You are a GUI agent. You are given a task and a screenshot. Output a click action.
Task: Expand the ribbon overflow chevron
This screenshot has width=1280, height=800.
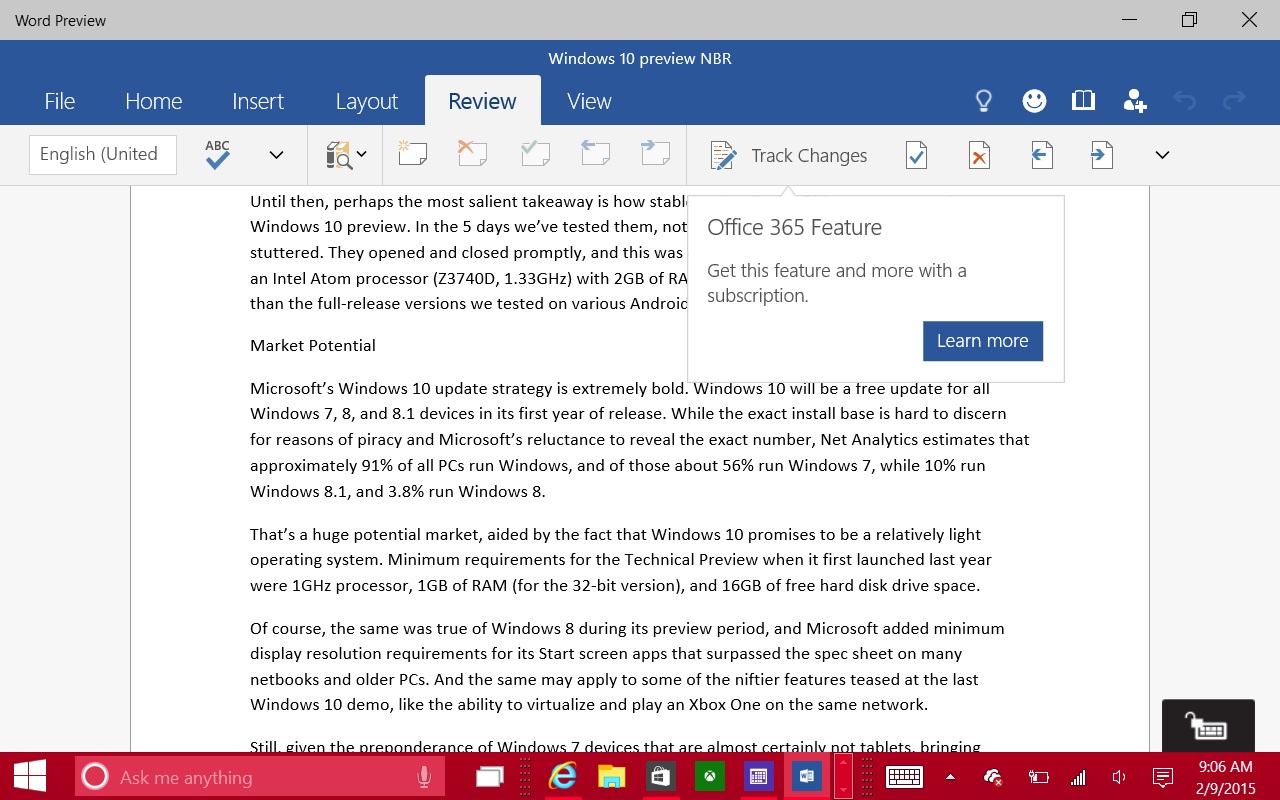coord(1162,155)
